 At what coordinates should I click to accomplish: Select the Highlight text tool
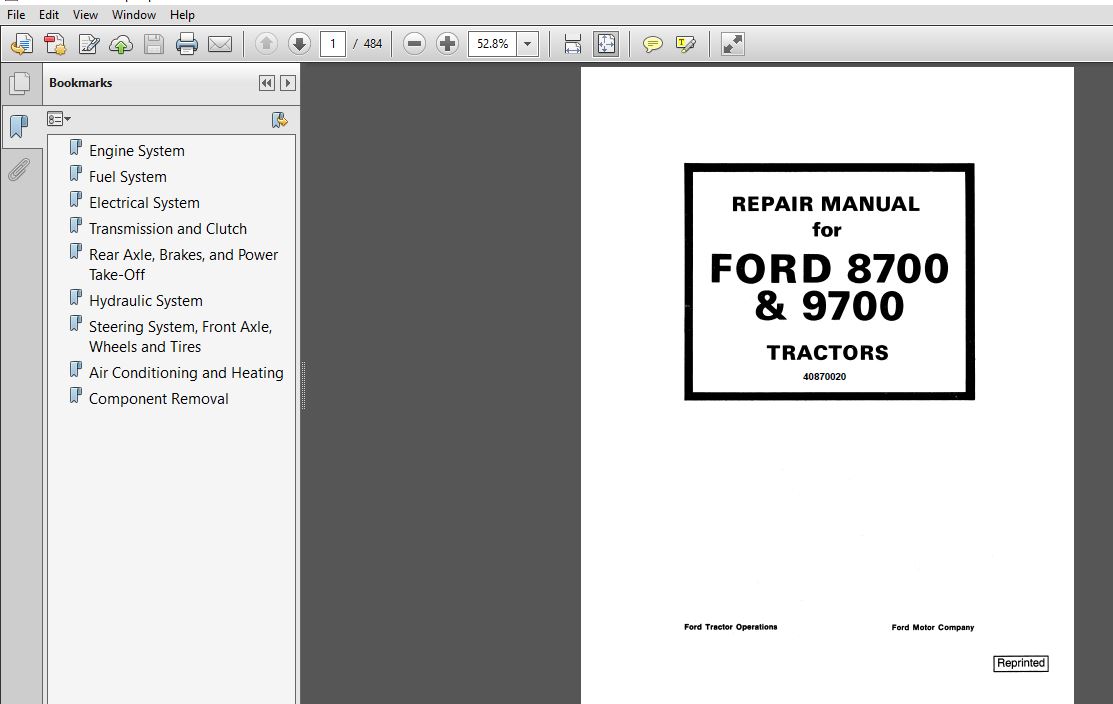click(x=686, y=44)
